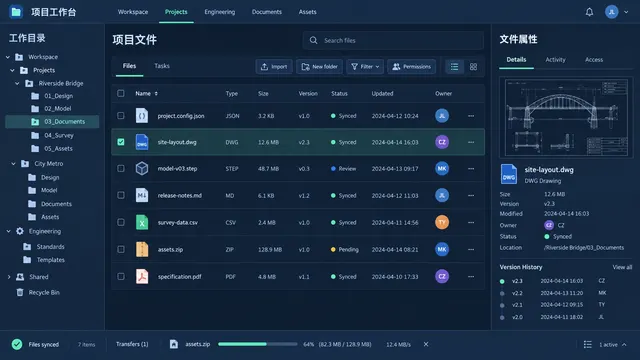
Task: Open more options for project.config.json
Action: tap(471, 116)
